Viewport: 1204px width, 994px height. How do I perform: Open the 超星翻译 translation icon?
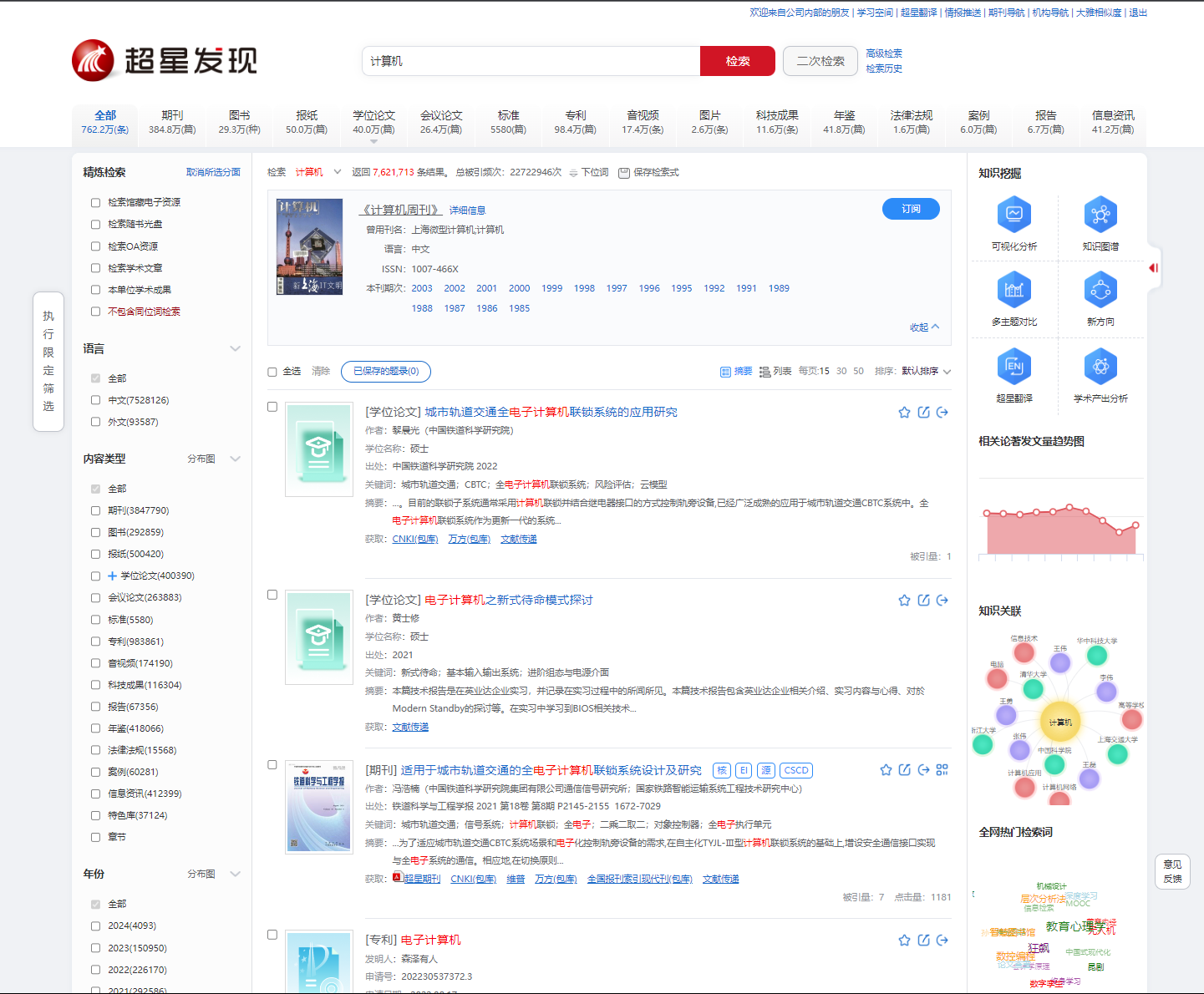[1013, 366]
